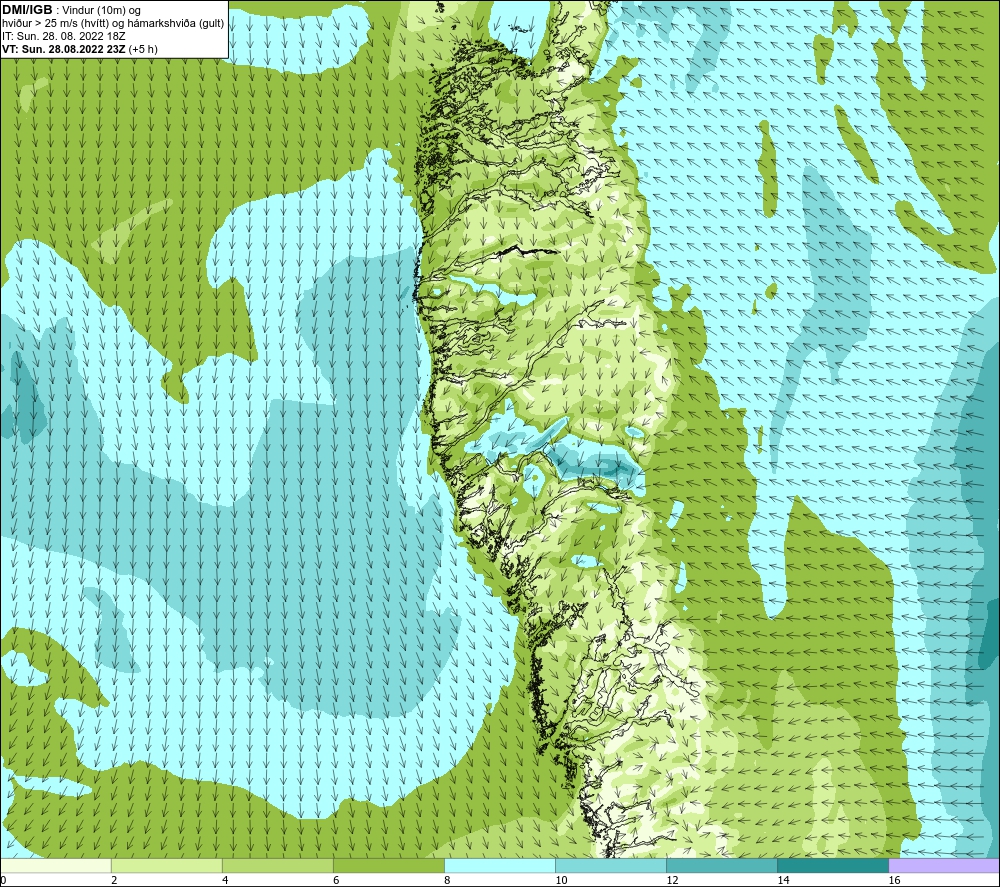Click the '2' scale label

[x=114, y=880]
